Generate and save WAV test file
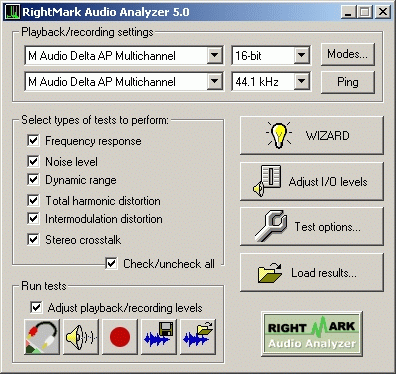This screenshot has height=374, width=396. pyautogui.click(x=159, y=337)
